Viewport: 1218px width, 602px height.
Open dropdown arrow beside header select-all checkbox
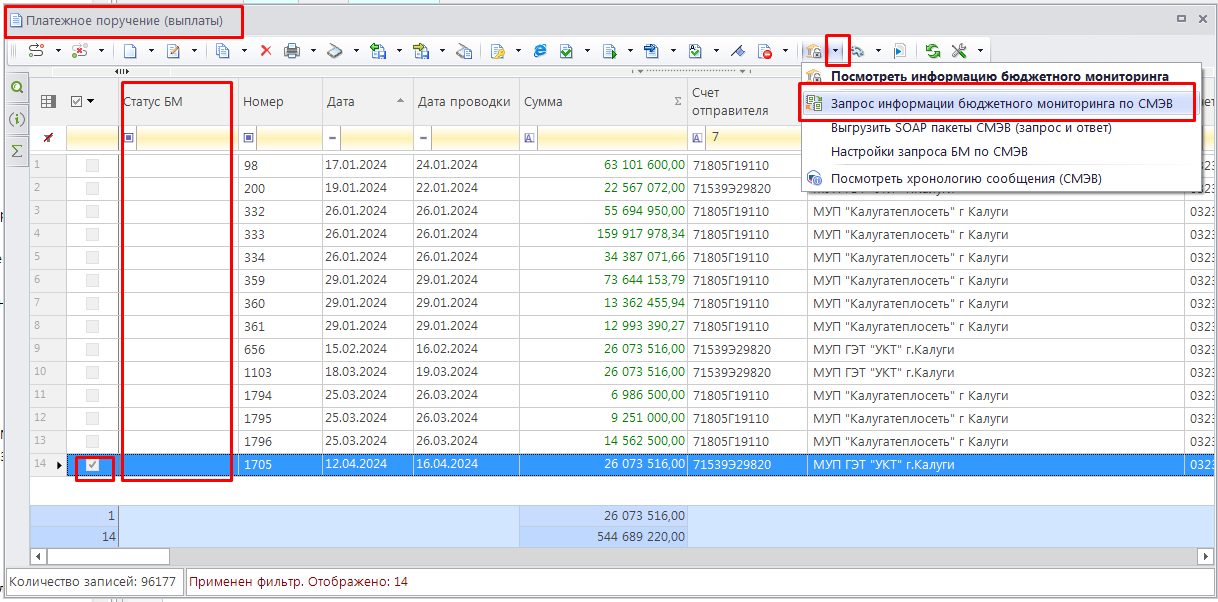click(x=91, y=101)
